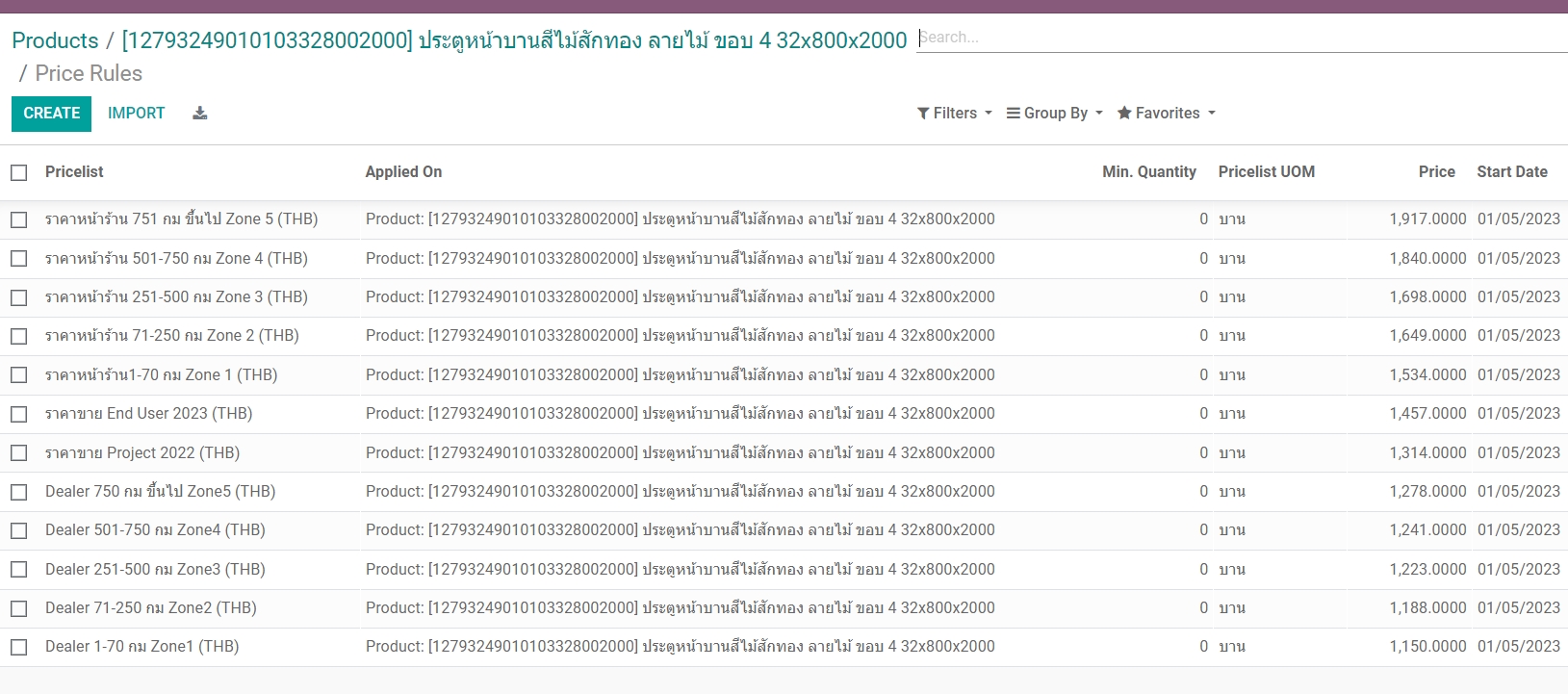Click the IMPORT button
Viewport: 1568px width, 694px height.
point(136,114)
